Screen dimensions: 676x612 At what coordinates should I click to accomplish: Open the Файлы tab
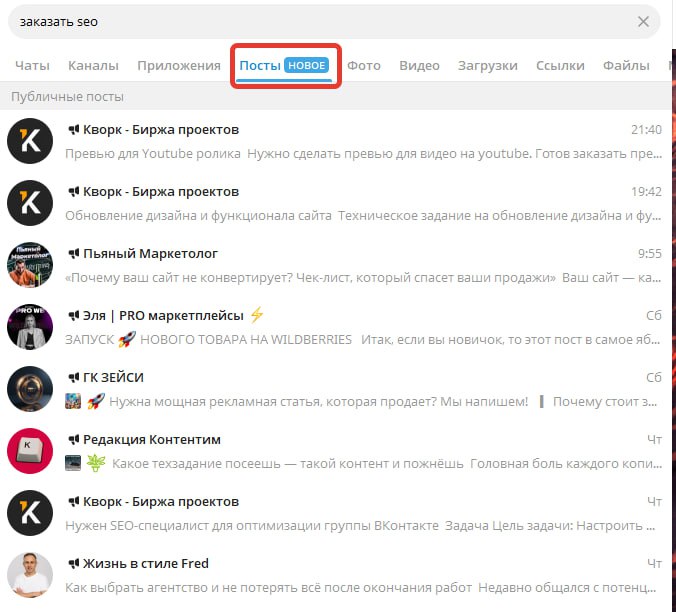point(626,66)
